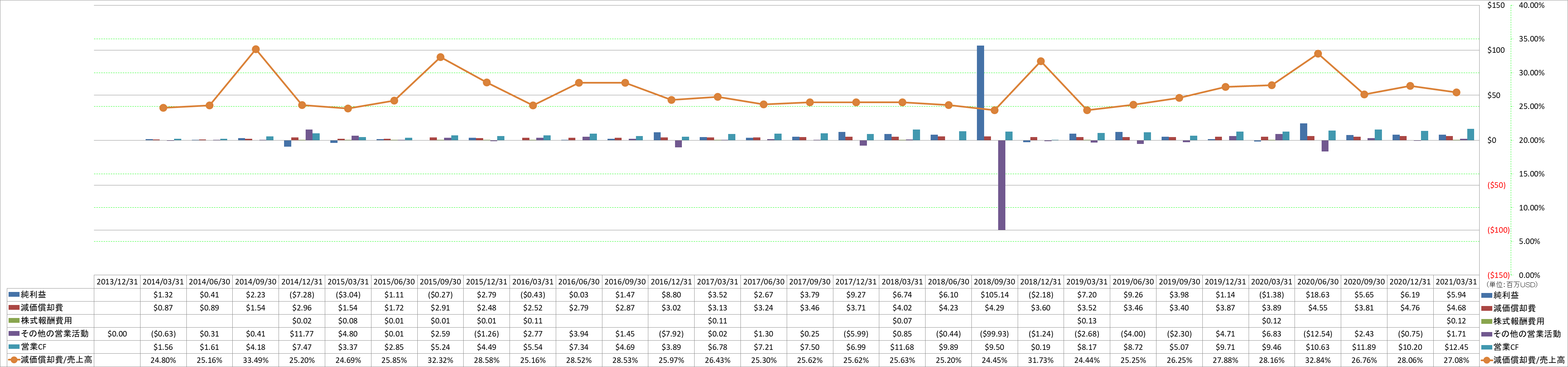Select the 2013/12/31 date column header
This screenshot has width=1568, height=367.
(117, 282)
